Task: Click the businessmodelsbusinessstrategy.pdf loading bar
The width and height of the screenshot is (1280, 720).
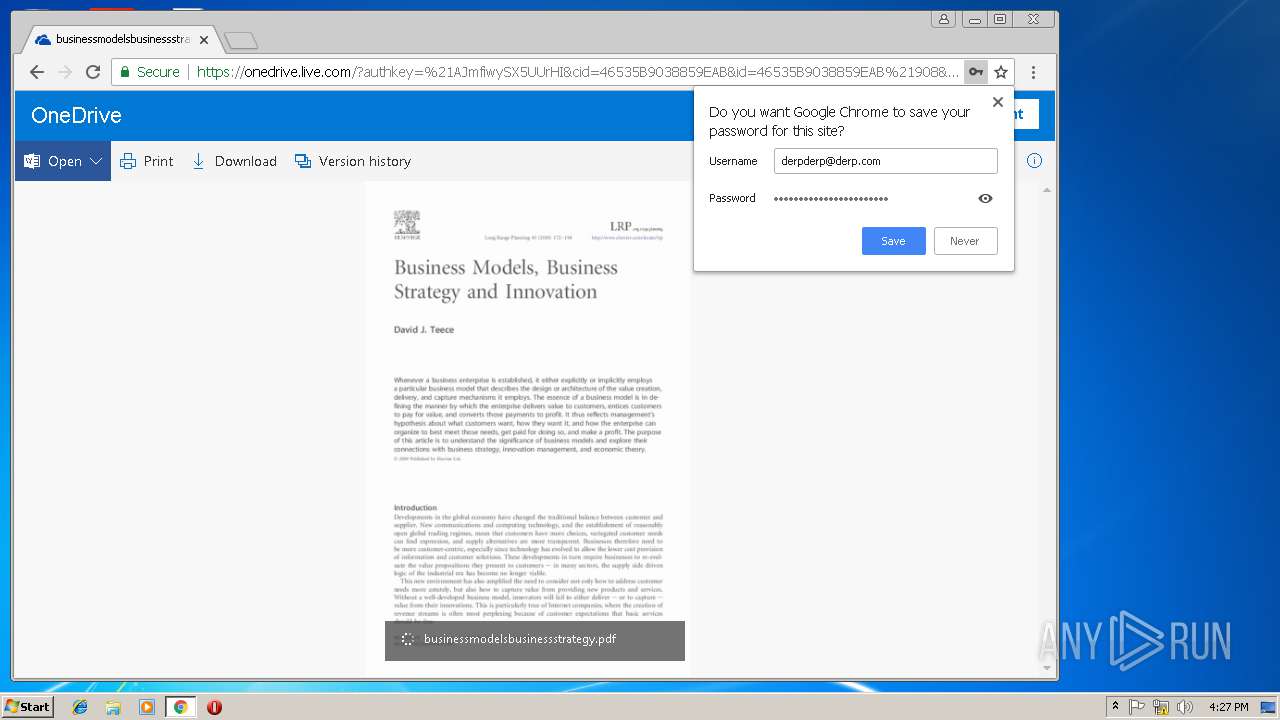Action: coord(535,640)
